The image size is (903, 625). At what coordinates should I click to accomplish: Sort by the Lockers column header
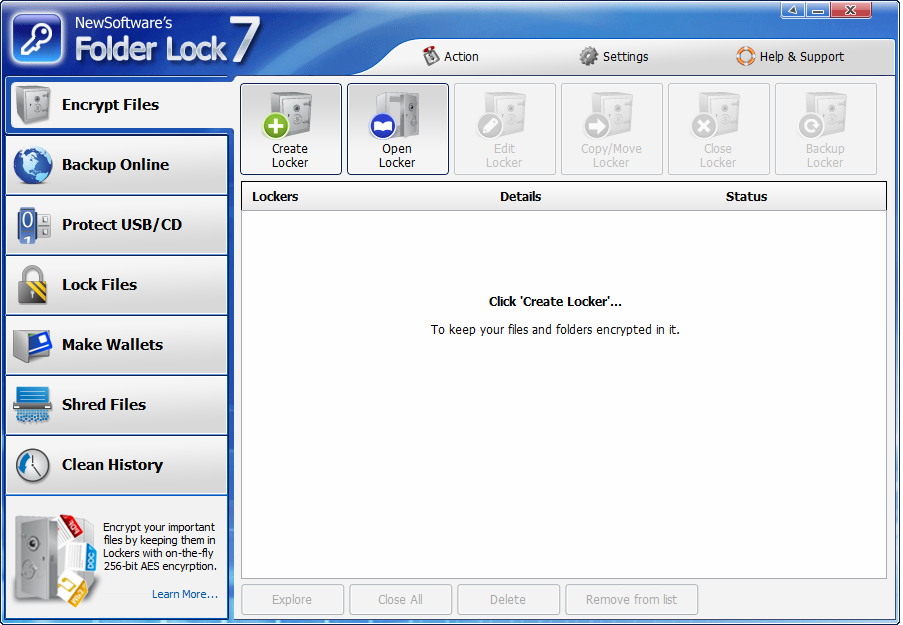point(275,197)
